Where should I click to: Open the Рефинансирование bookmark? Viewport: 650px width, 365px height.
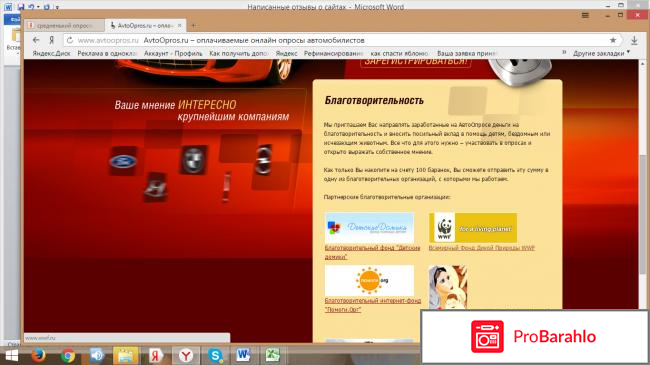(333, 54)
